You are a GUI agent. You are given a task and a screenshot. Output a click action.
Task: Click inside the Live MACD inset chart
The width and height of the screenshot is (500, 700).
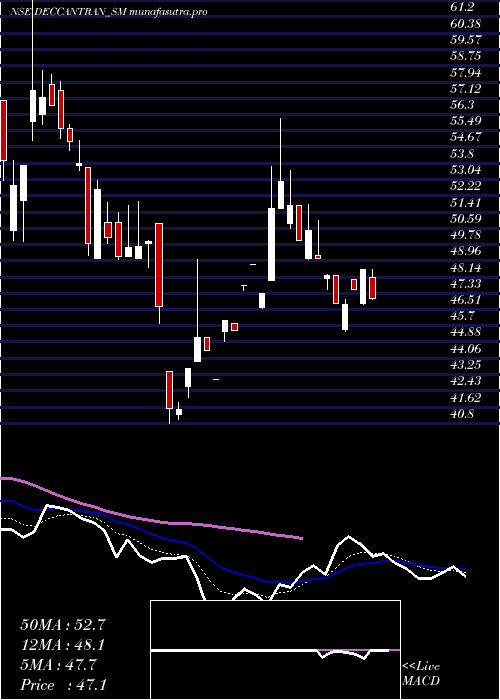click(275, 650)
